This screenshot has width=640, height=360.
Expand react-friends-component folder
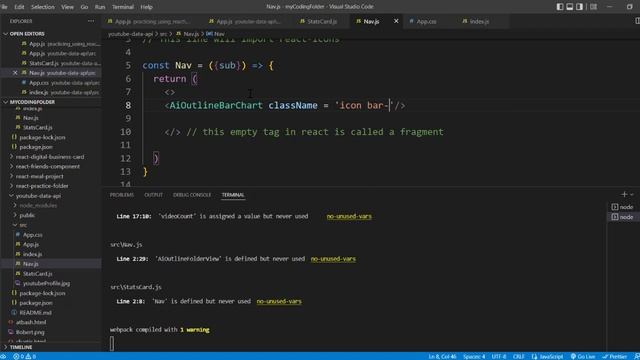click(48, 167)
